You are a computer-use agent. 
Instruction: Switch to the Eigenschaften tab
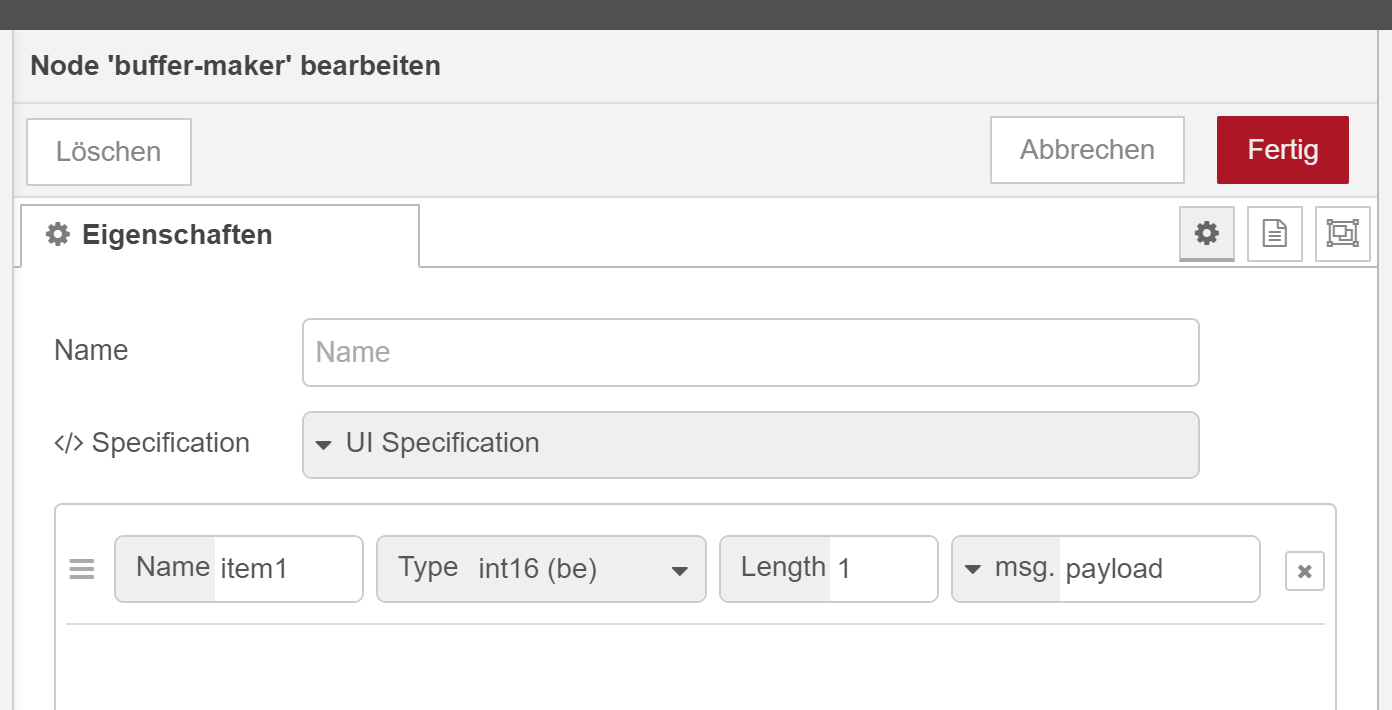point(217,235)
